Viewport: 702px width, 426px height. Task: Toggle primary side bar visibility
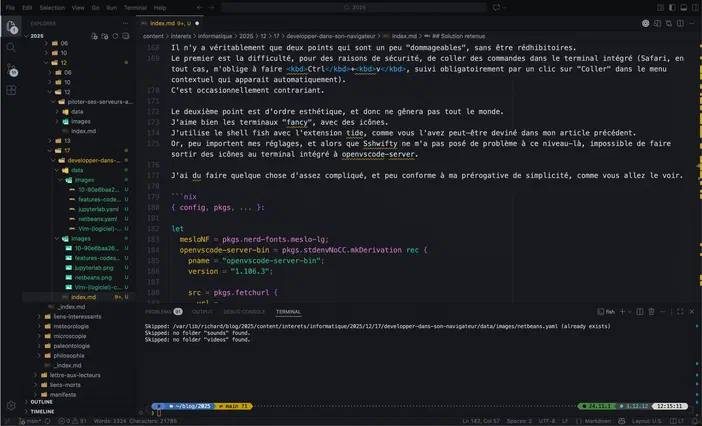click(x=672, y=8)
